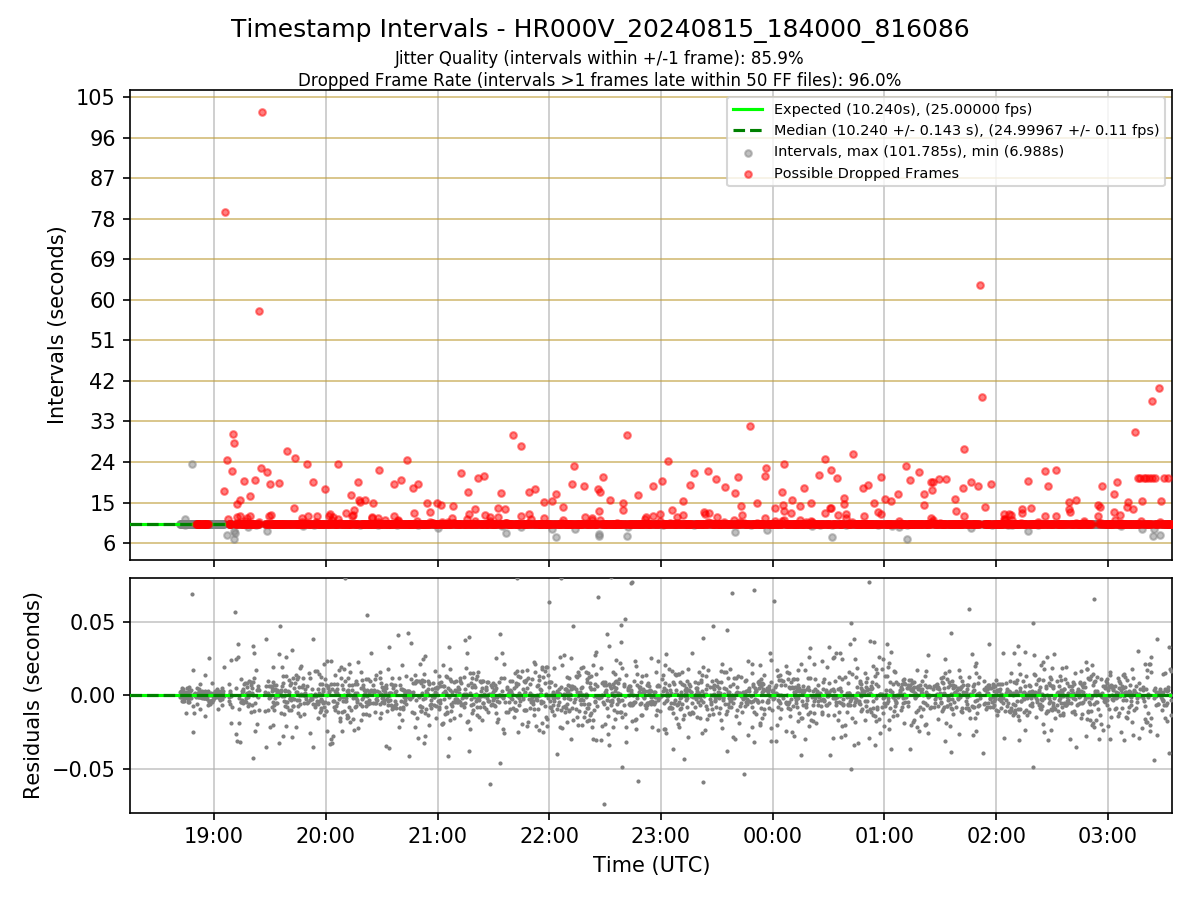Click the dashed dark green Median sample in legend
1200x900 pixels.
click(748, 130)
